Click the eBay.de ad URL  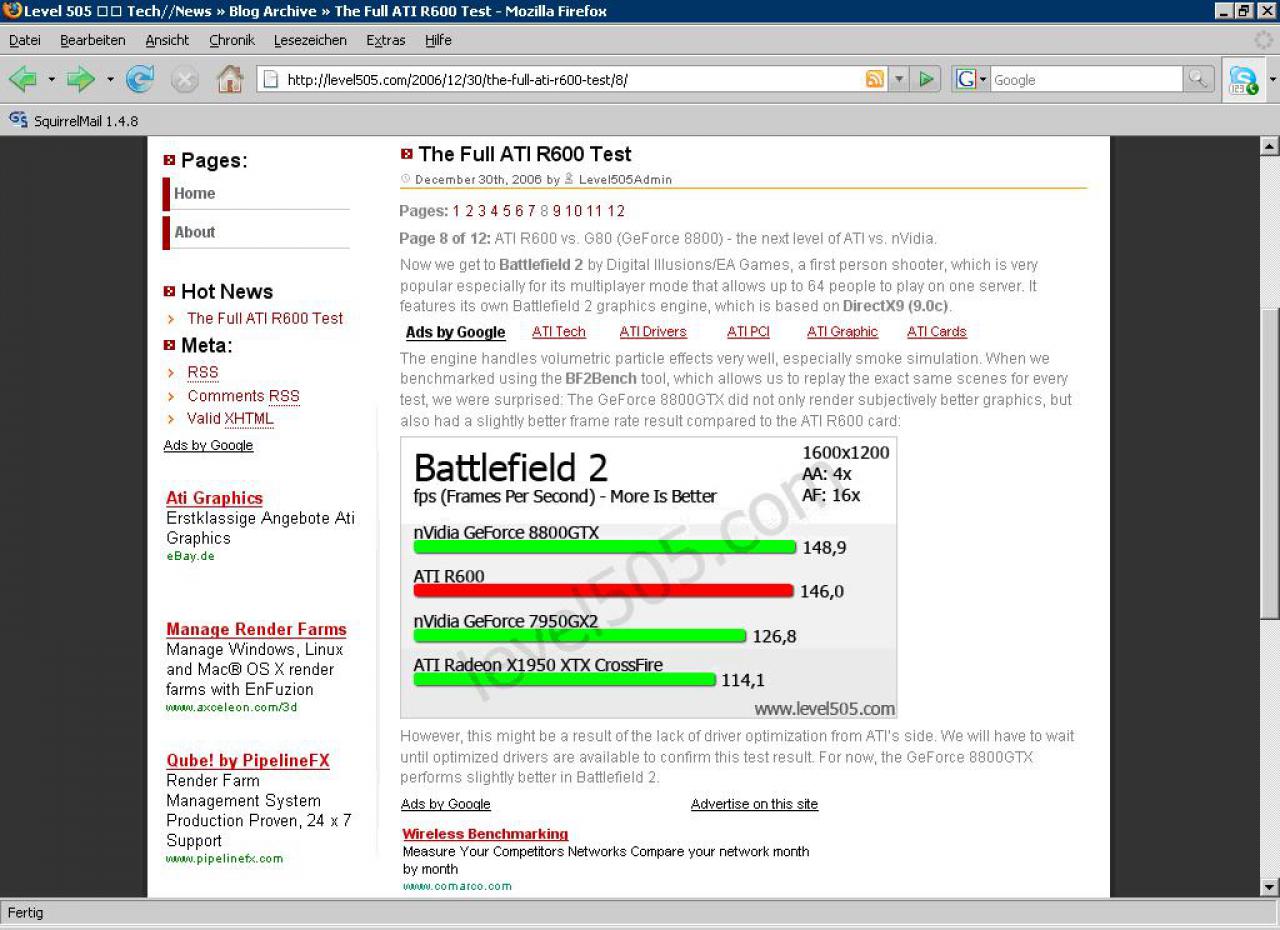190,556
